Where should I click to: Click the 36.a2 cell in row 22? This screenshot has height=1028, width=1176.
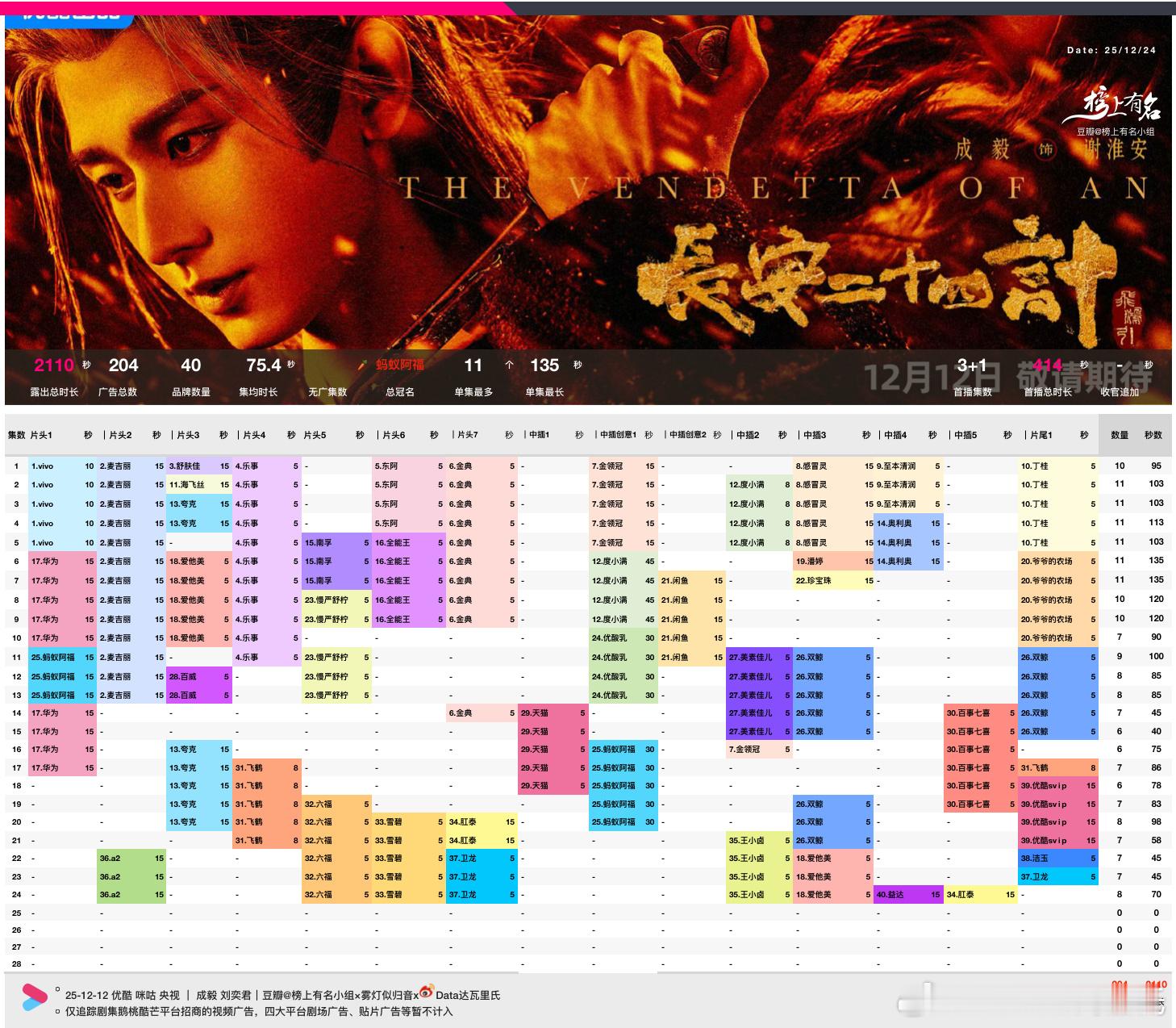131,858
